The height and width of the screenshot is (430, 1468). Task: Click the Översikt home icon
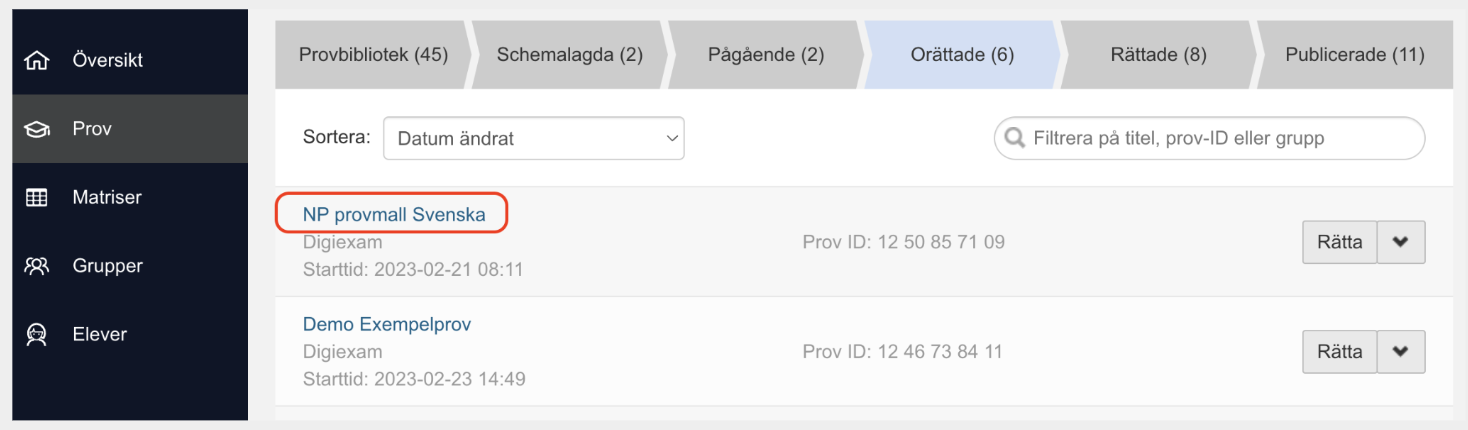pos(36,61)
